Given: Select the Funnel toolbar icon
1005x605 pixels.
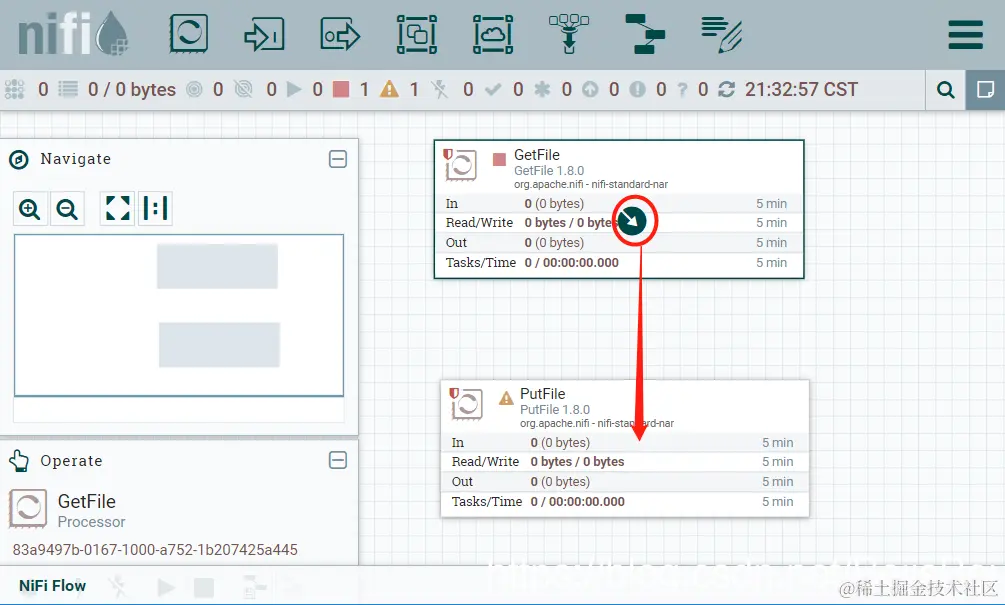Looking at the screenshot, I should click(569, 34).
